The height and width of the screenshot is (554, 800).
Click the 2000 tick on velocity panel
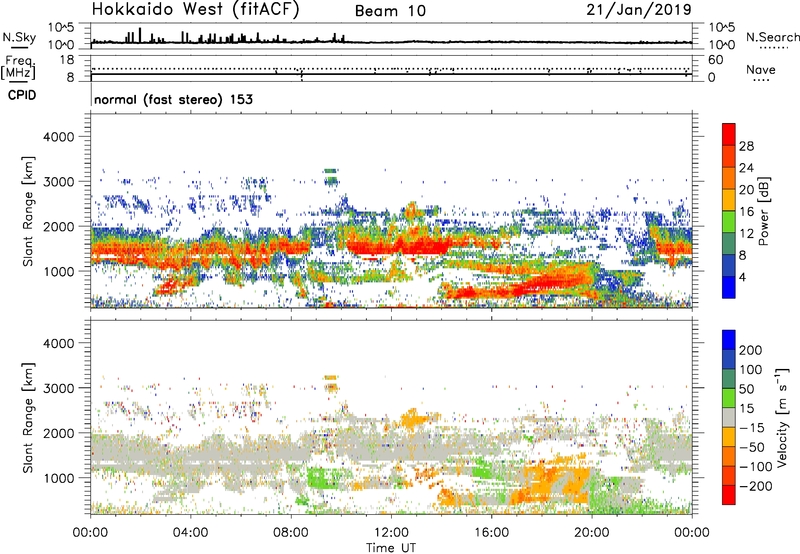point(58,433)
